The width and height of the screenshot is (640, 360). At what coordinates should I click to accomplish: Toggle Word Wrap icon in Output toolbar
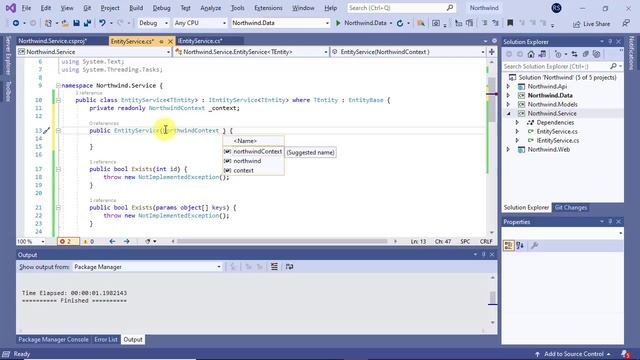[289, 267]
